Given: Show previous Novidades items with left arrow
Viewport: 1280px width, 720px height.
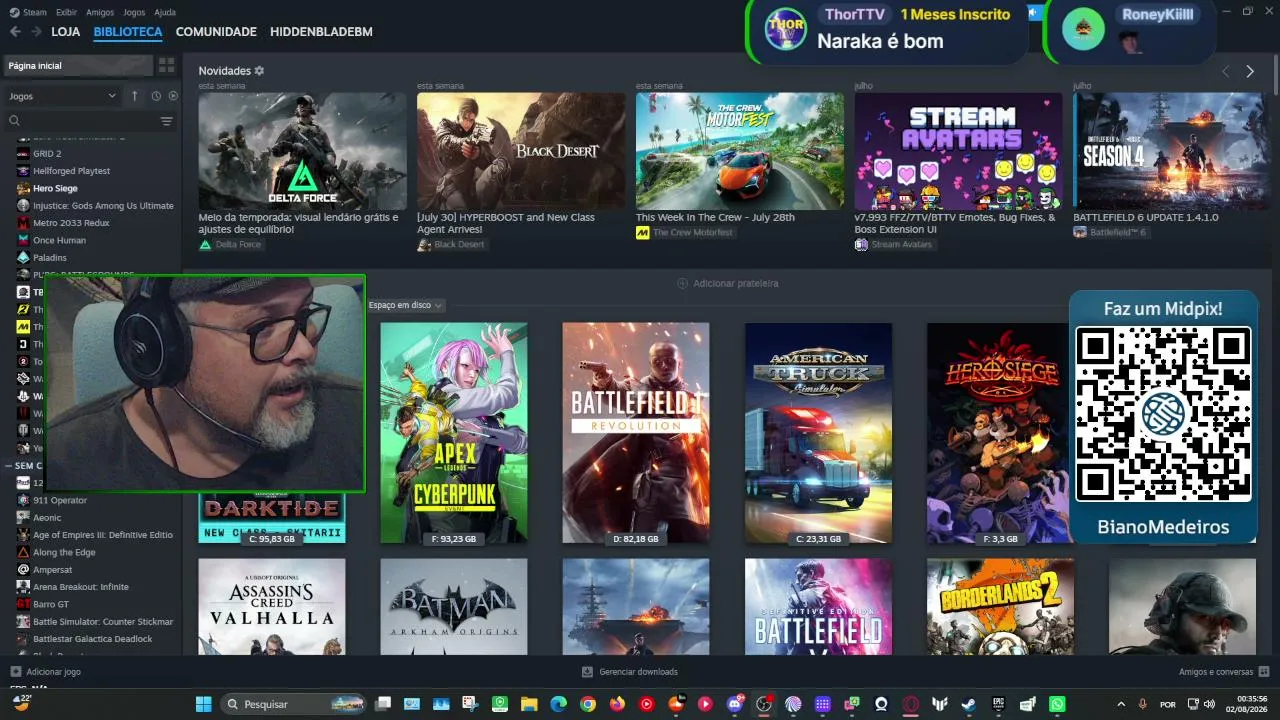Looking at the screenshot, I should point(1226,72).
